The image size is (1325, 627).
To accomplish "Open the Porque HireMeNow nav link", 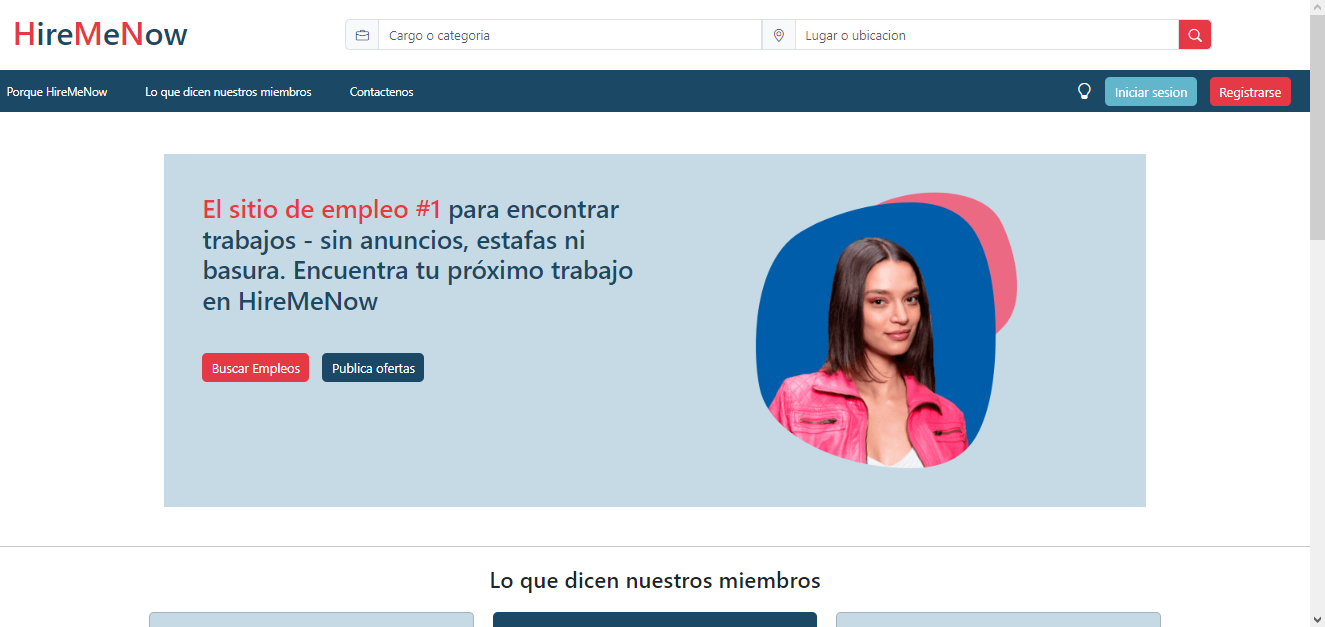I will [57, 92].
